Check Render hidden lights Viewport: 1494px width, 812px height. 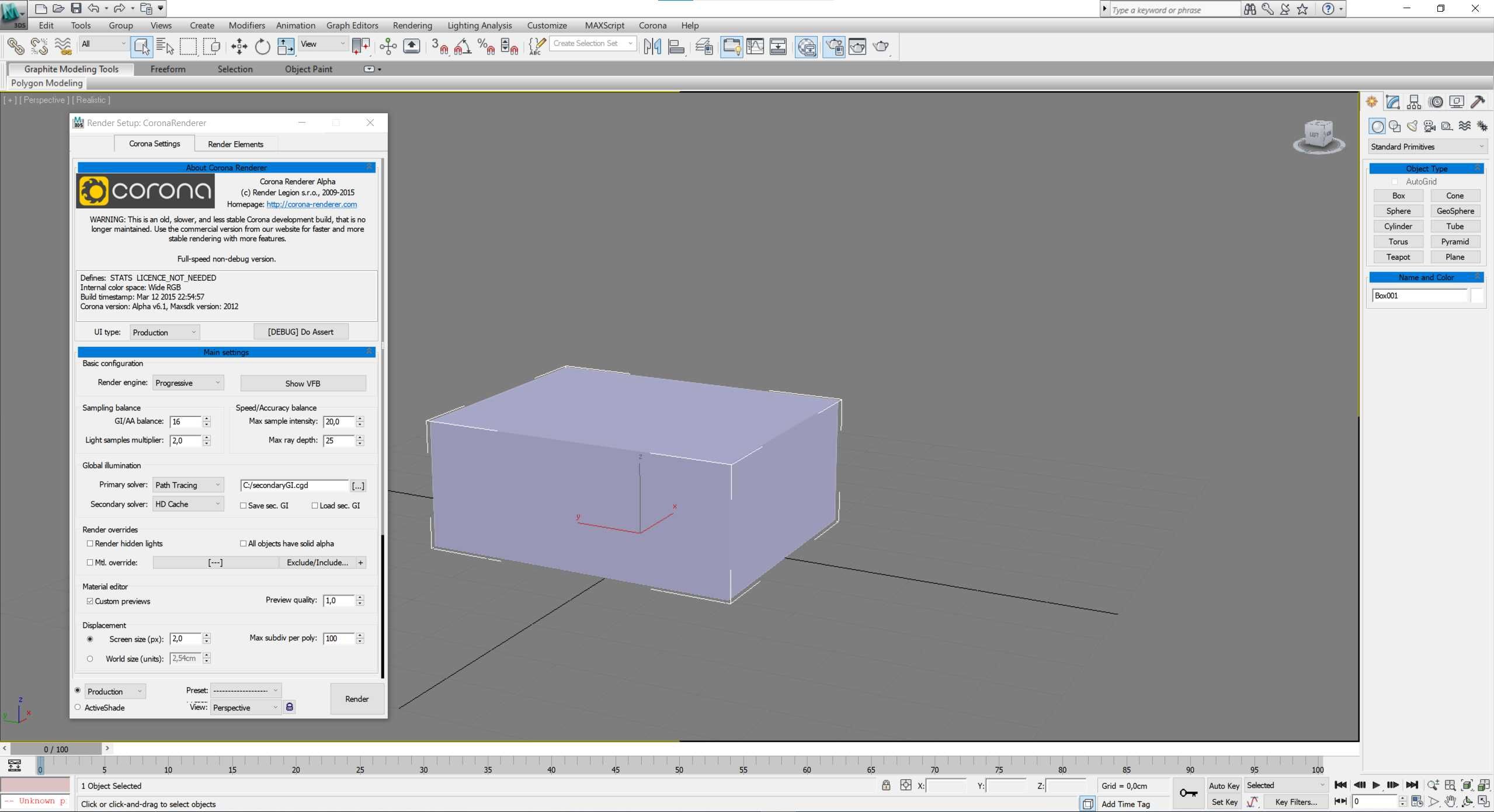click(90, 543)
